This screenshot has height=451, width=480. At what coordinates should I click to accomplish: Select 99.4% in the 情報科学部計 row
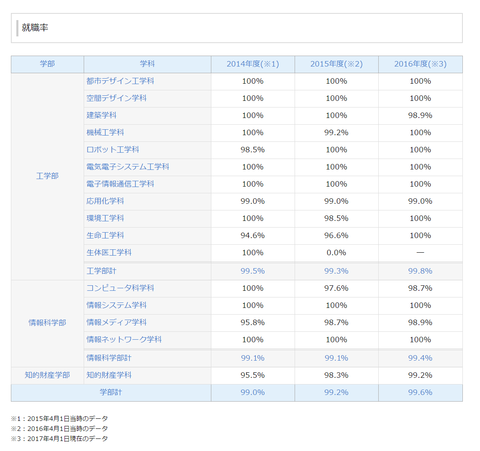420,358
